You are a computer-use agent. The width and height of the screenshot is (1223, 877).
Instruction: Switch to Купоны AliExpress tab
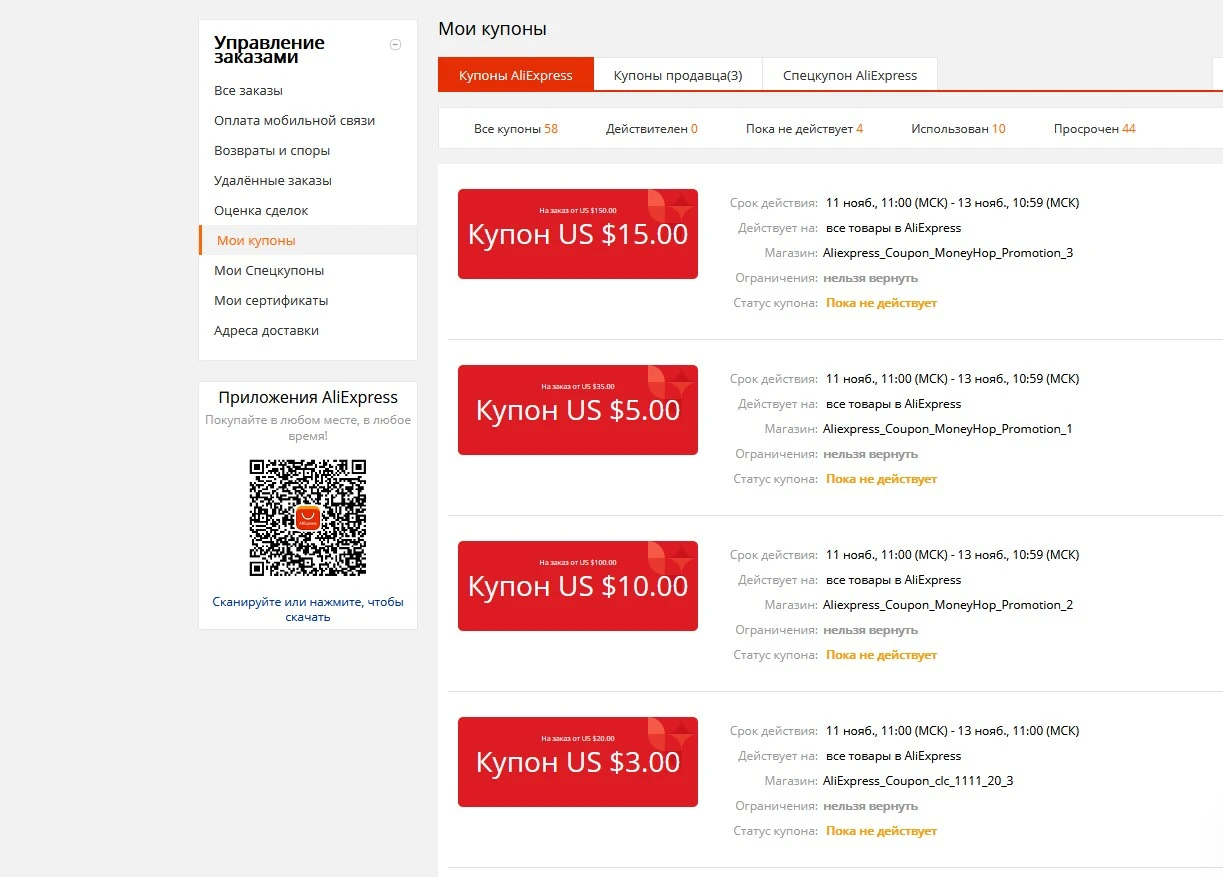(x=516, y=75)
